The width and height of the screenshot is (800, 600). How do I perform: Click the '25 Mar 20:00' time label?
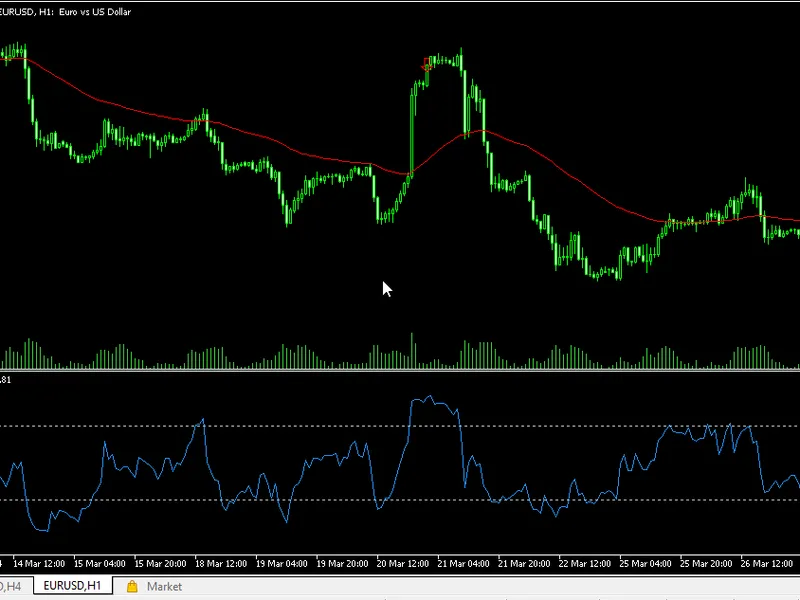pos(706,564)
